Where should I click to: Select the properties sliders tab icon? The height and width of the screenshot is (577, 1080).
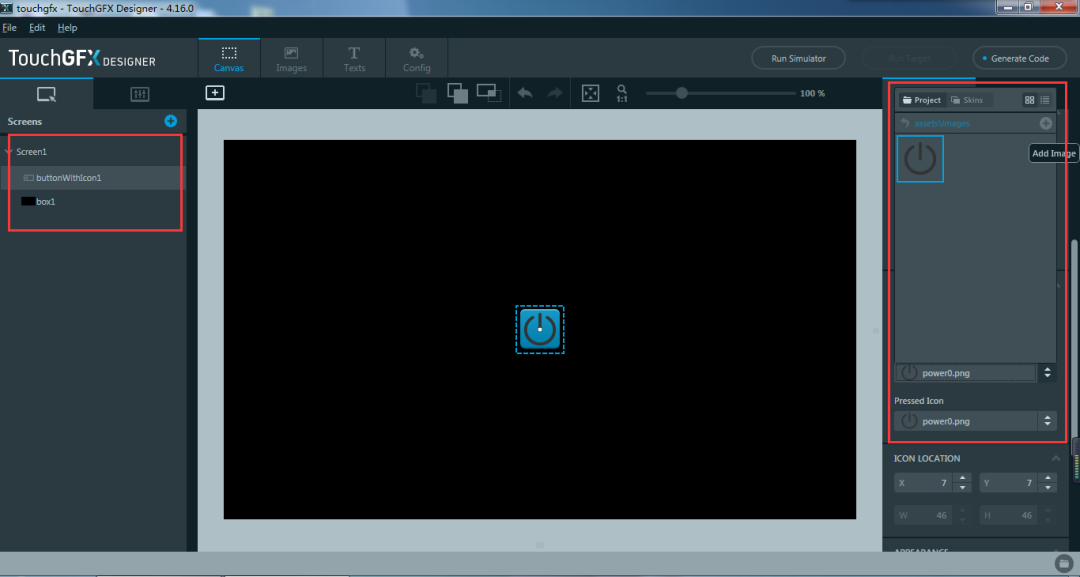point(139,93)
